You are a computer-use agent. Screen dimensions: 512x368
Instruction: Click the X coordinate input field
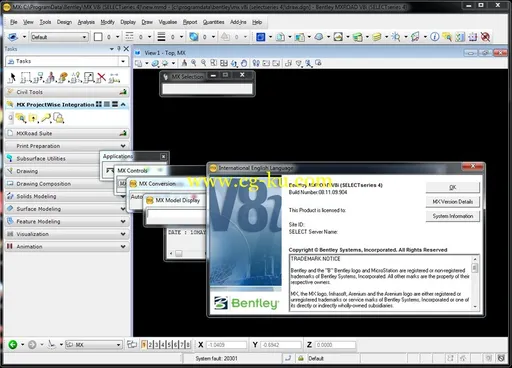(226, 345)
